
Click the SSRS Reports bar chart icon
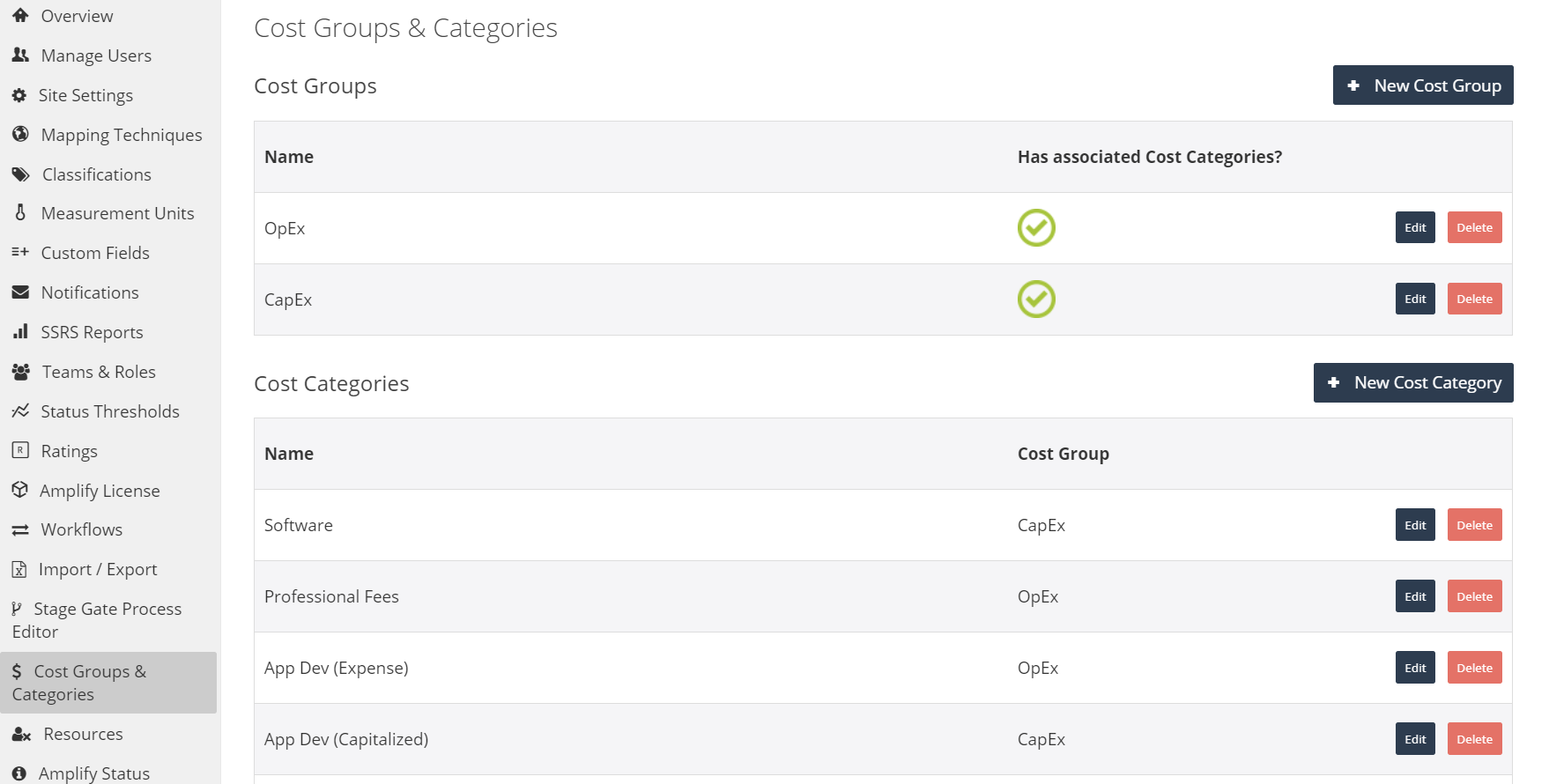[20, 332]
